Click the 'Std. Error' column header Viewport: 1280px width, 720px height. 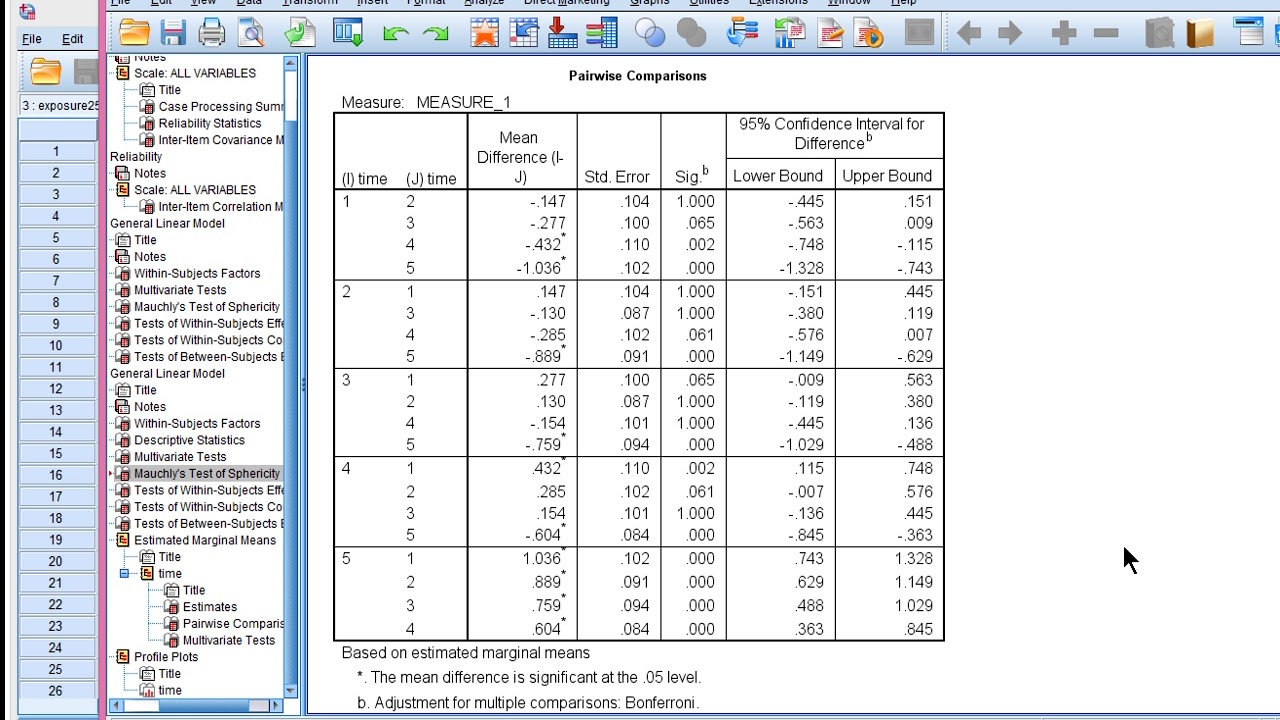coord(617,176)
